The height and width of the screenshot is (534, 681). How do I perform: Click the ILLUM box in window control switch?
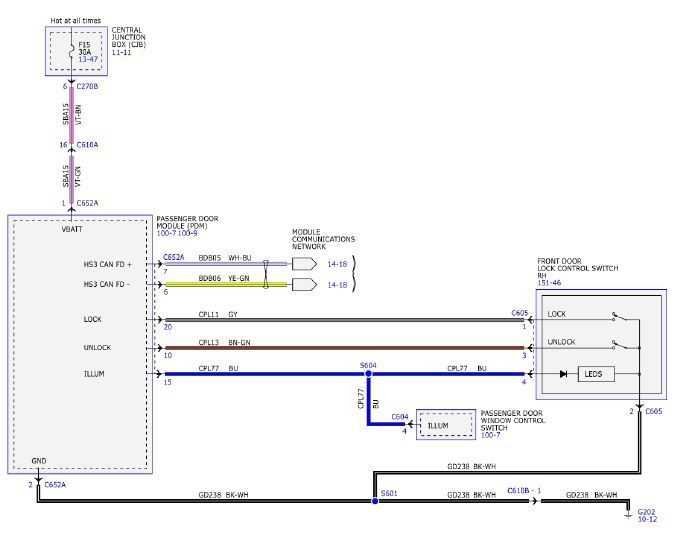446,425
